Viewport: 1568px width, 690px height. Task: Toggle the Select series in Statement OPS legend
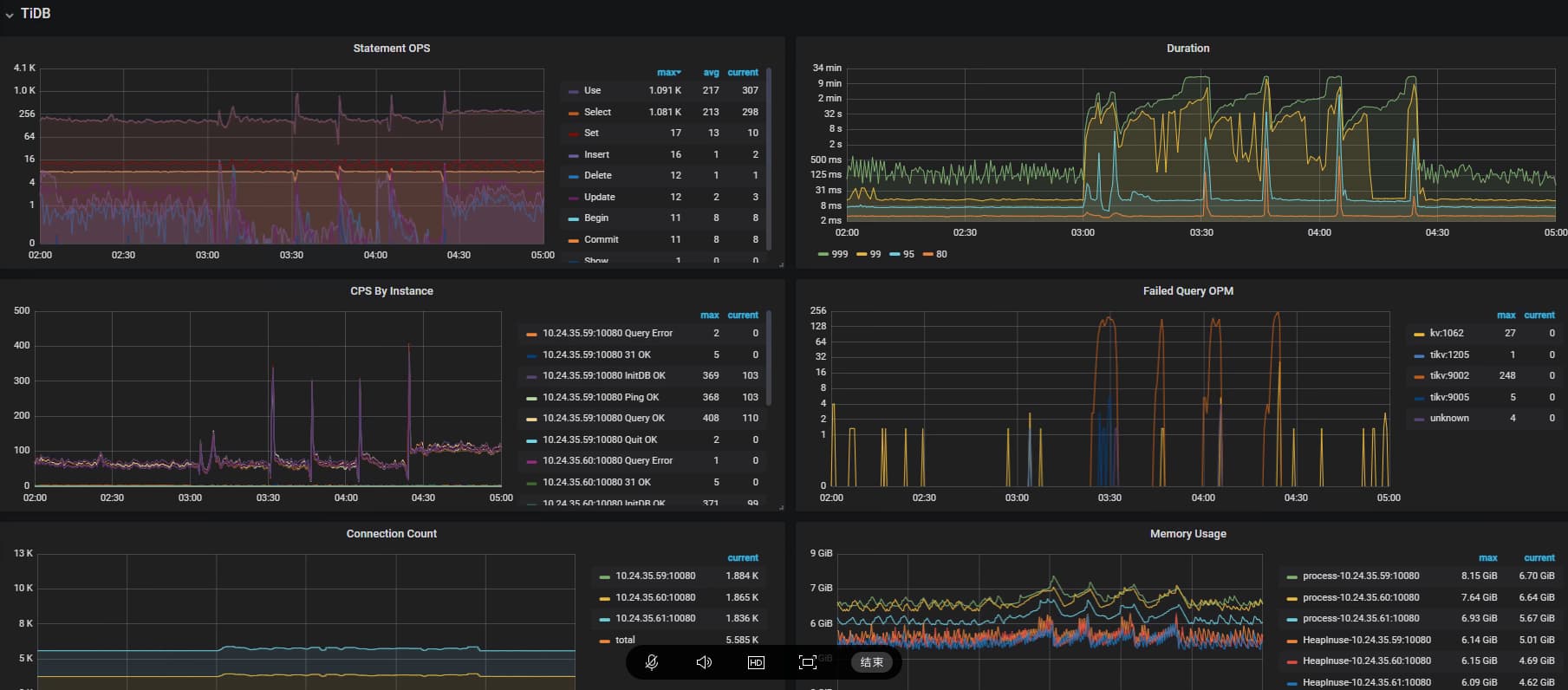click(597, 112)
